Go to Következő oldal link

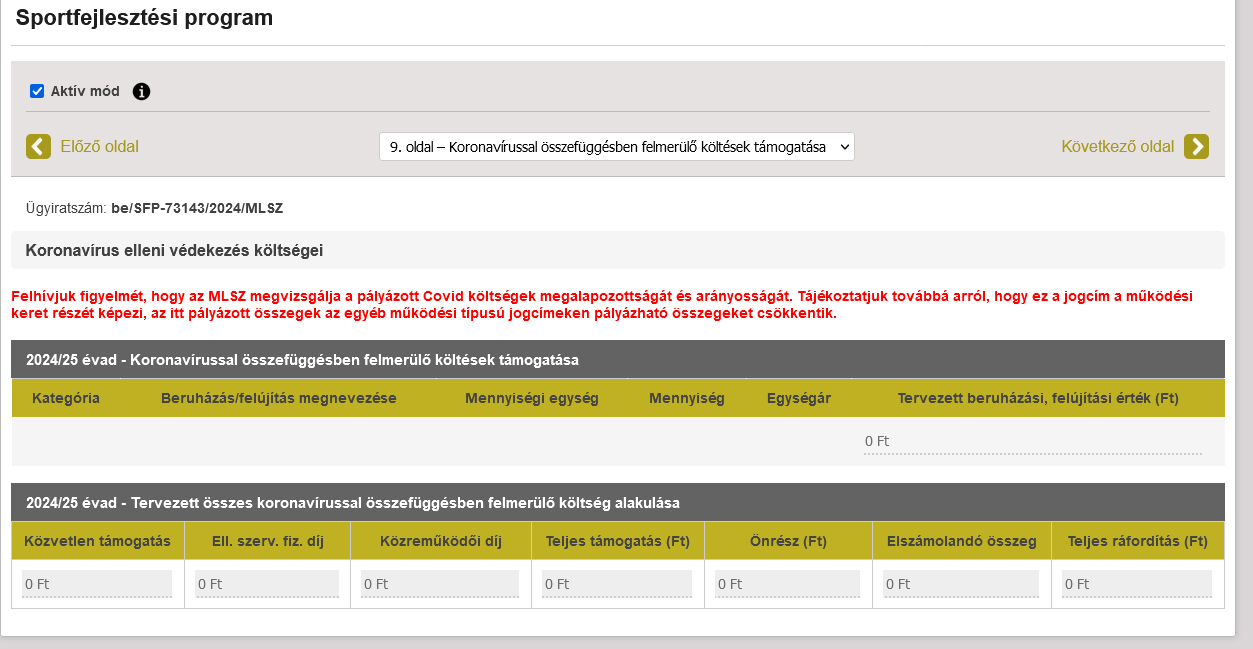[1117, 147]
